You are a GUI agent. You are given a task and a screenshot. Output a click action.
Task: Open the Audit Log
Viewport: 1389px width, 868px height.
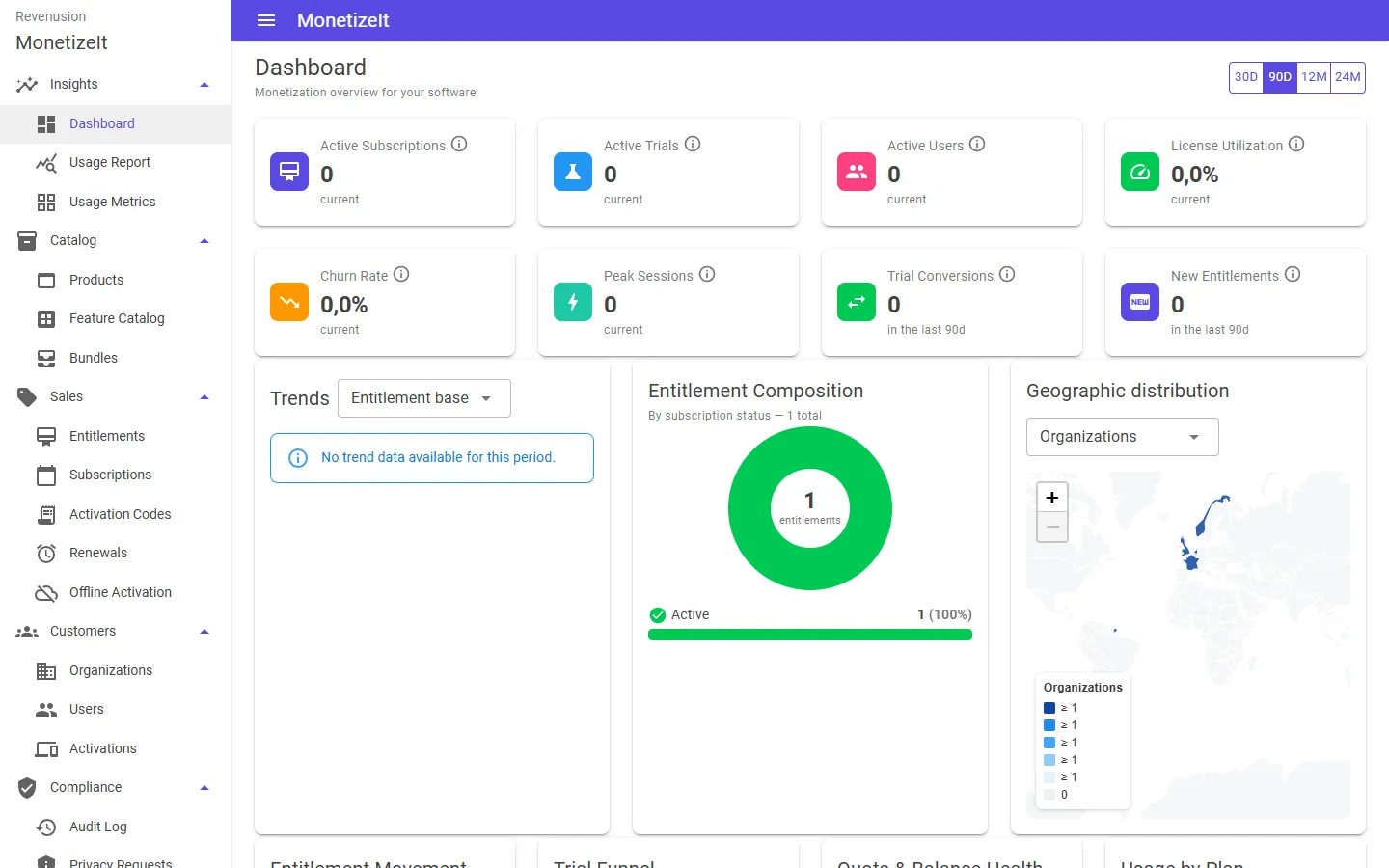click(x=116, y=827)
